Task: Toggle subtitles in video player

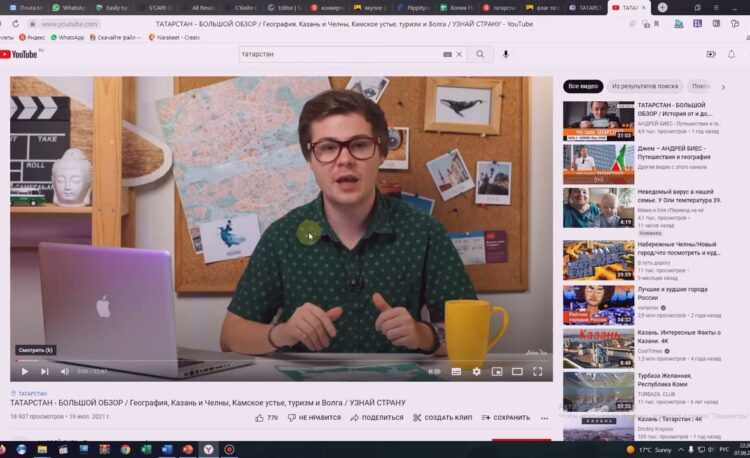Action: point(456,371)
